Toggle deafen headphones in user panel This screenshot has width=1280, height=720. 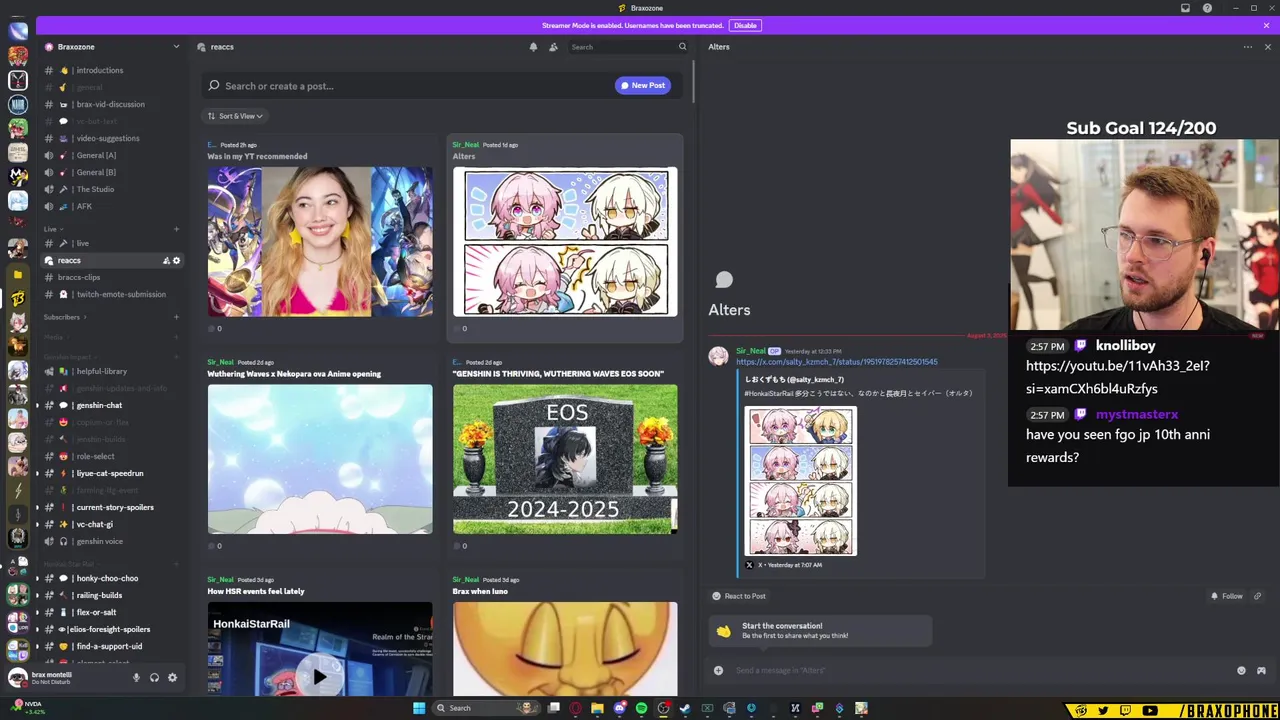coord(154,677)
